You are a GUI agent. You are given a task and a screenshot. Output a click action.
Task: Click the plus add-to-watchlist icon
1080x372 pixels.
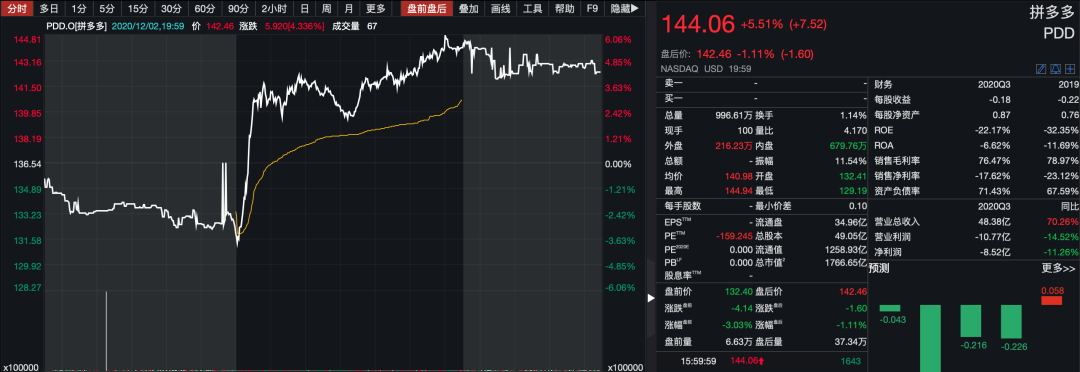click(x=1070, y=69)
